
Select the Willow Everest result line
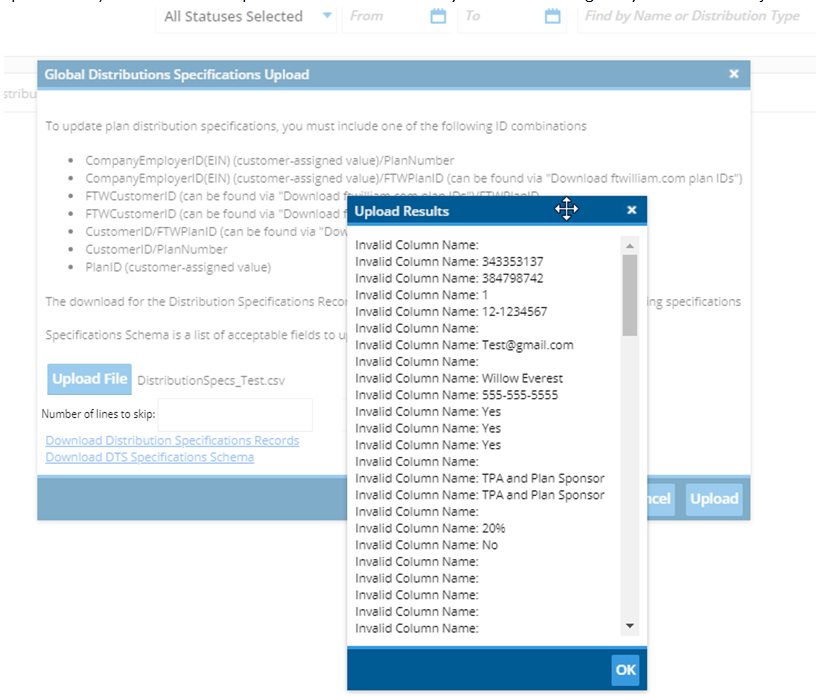pos(459,378)
